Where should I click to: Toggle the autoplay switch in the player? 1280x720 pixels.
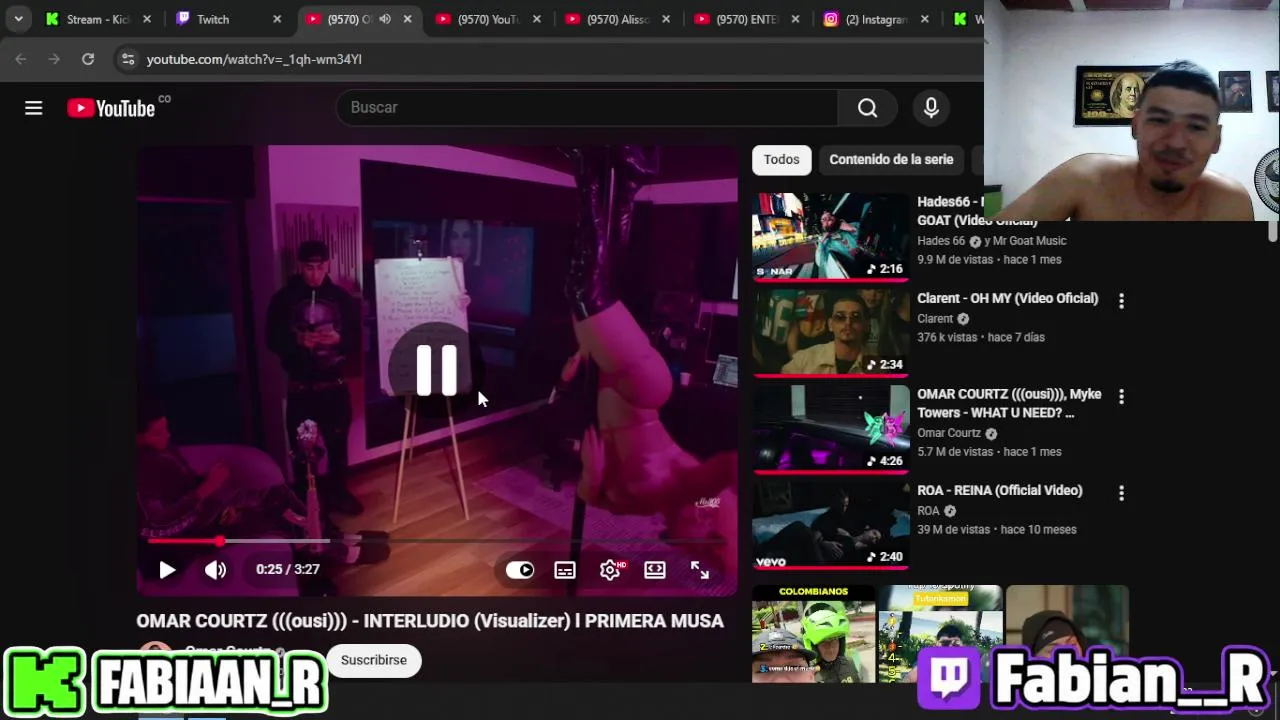tap(520, 570)
